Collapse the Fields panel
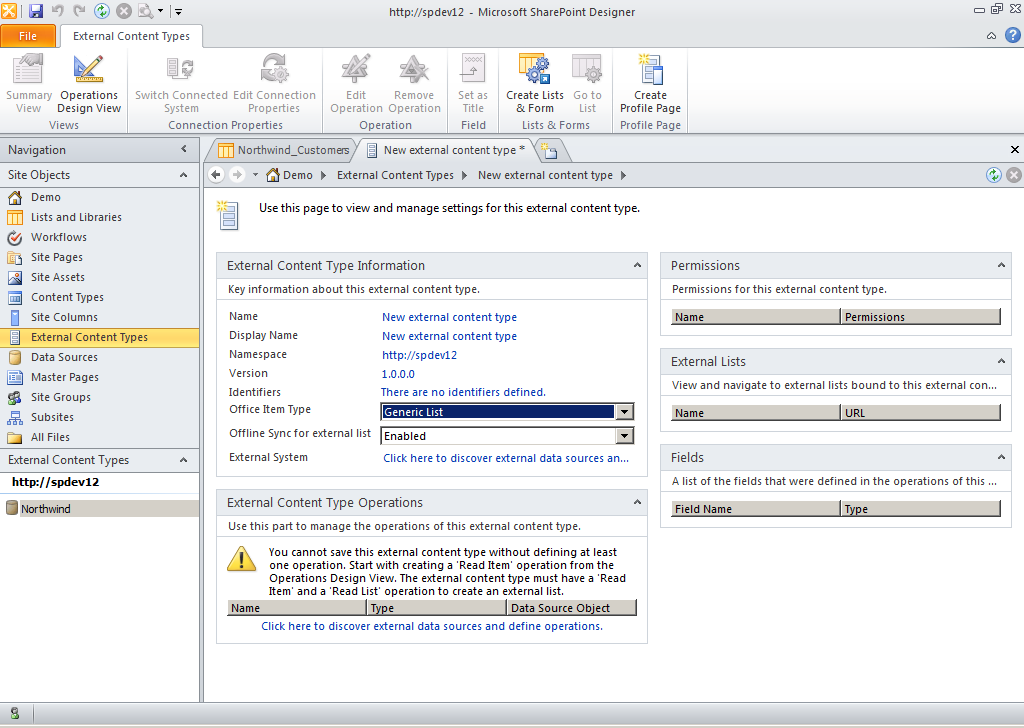Viewport: 1024px width, 728px height. click(1001, 457)
